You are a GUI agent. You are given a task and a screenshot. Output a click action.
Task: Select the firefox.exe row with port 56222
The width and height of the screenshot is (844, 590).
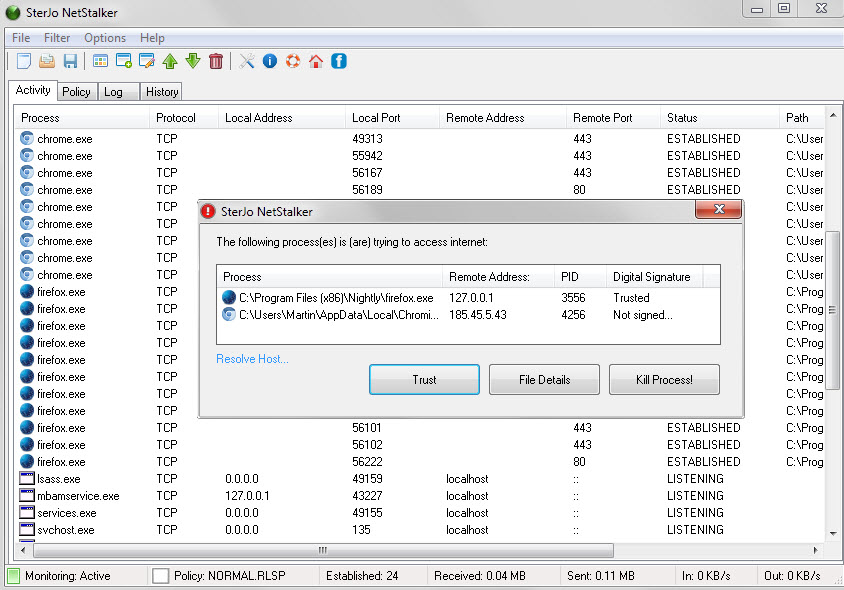(421, 462)
